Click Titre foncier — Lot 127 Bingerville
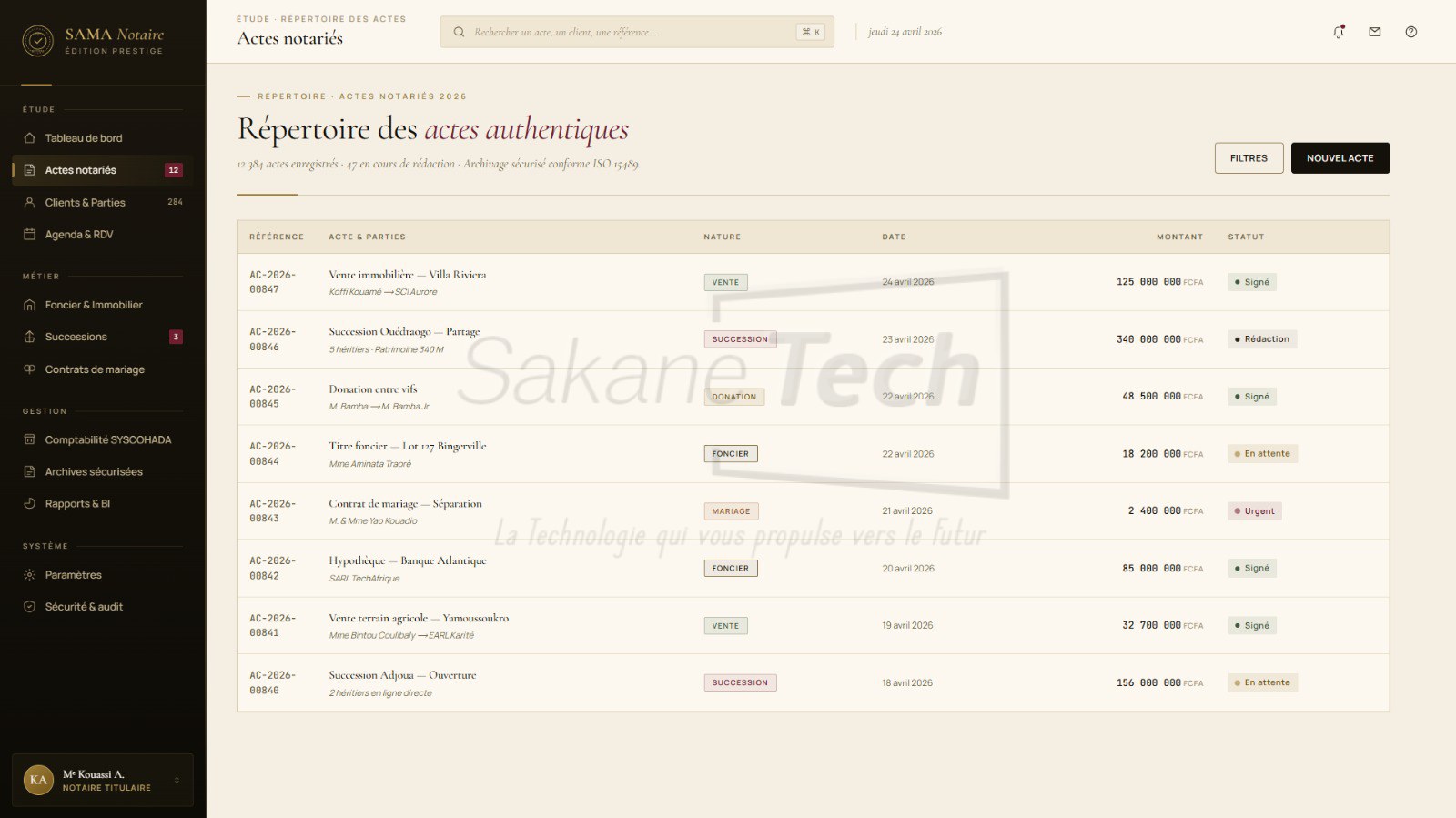This screenshot has width=1456, height=818. pyautogui.click(x=408, y=446)
